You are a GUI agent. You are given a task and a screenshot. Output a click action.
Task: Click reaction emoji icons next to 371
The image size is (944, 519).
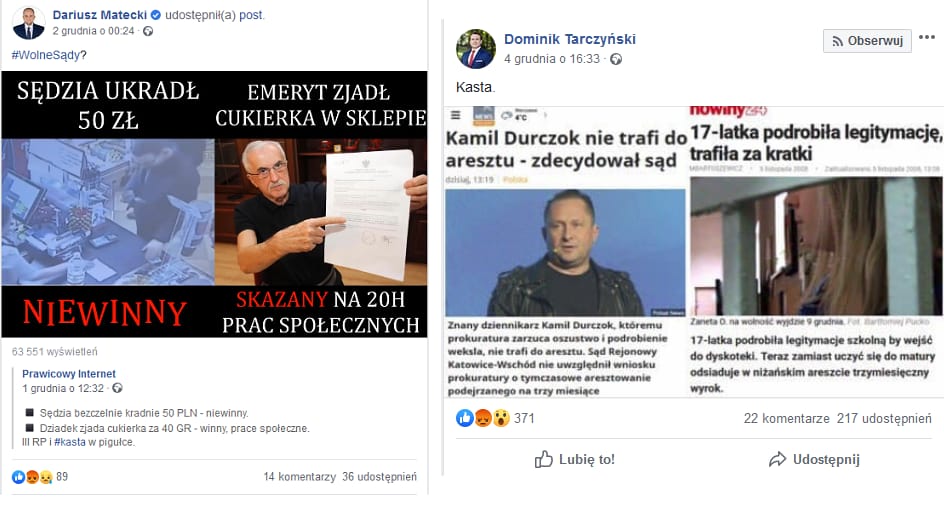pyautogui.click(x=483, y=418)
